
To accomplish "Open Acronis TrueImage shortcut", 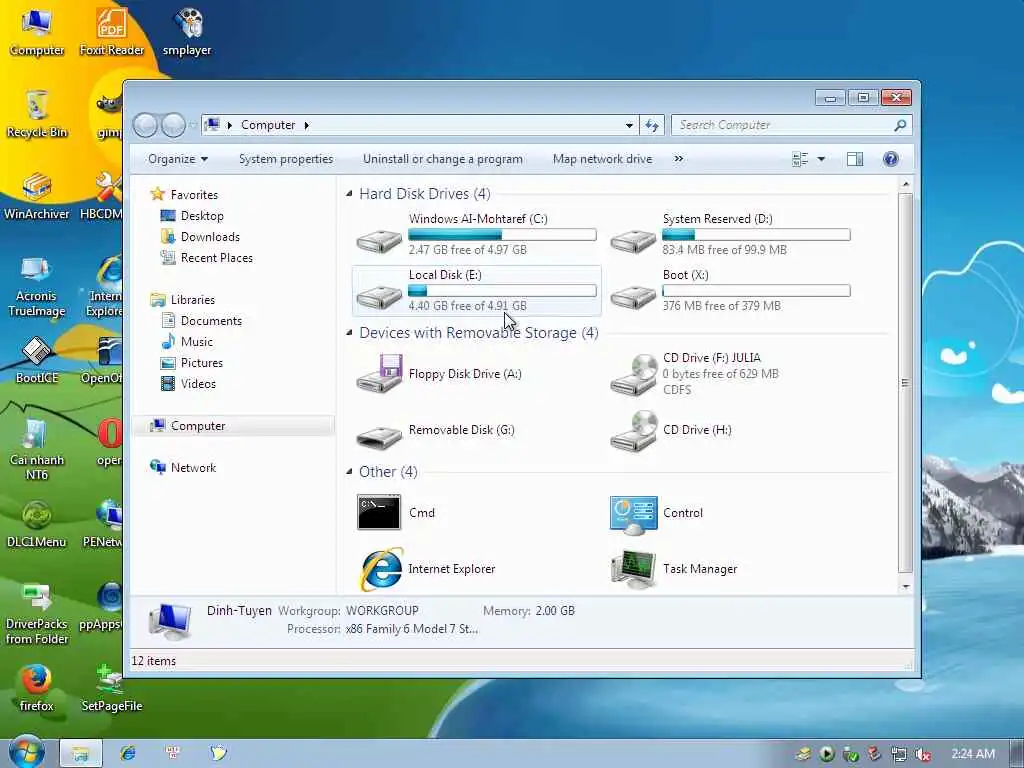I will coord(37,285).
